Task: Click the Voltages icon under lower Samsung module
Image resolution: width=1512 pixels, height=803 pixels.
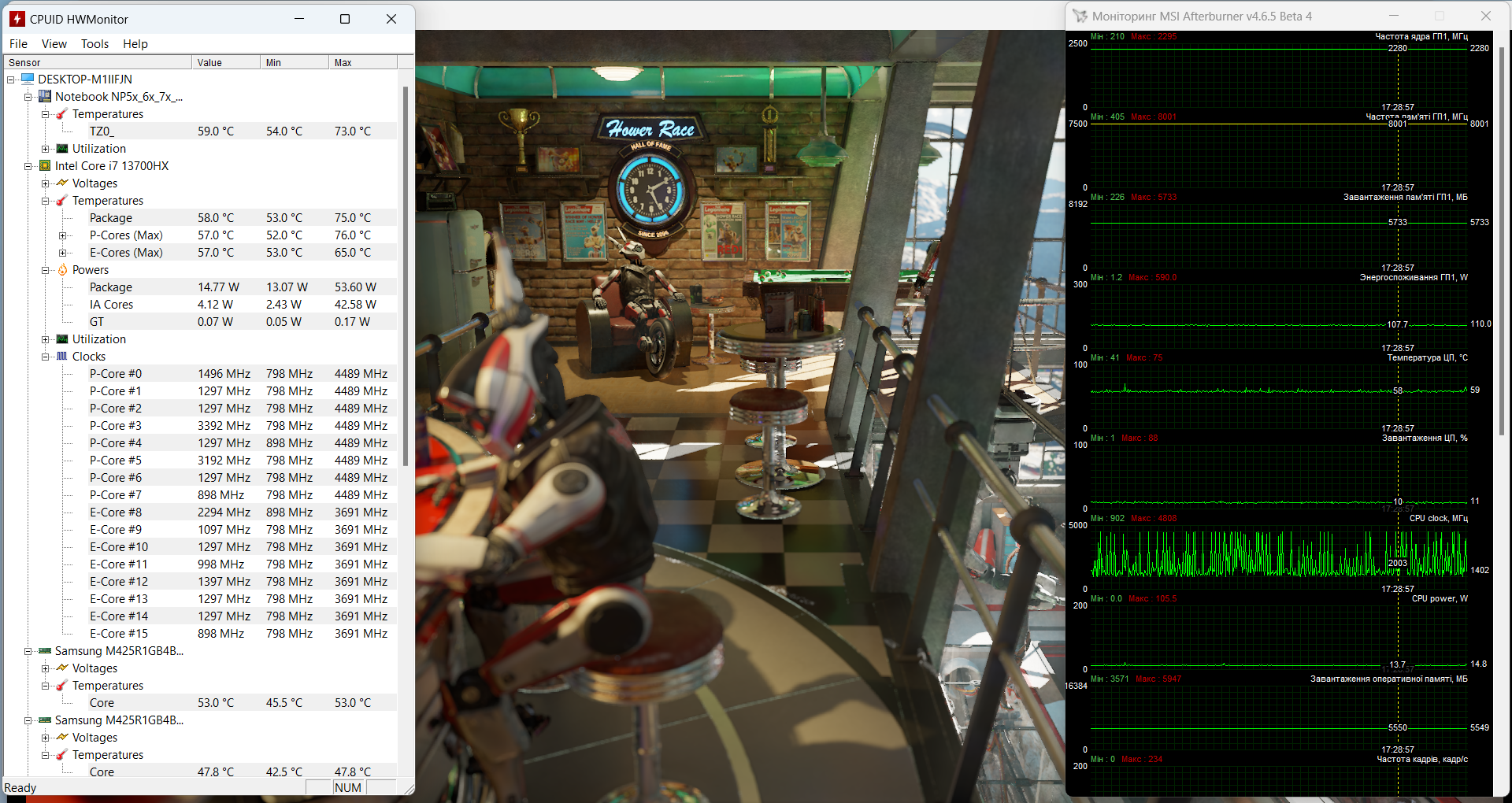Action: pyautogui.click(x=62, y=737)
